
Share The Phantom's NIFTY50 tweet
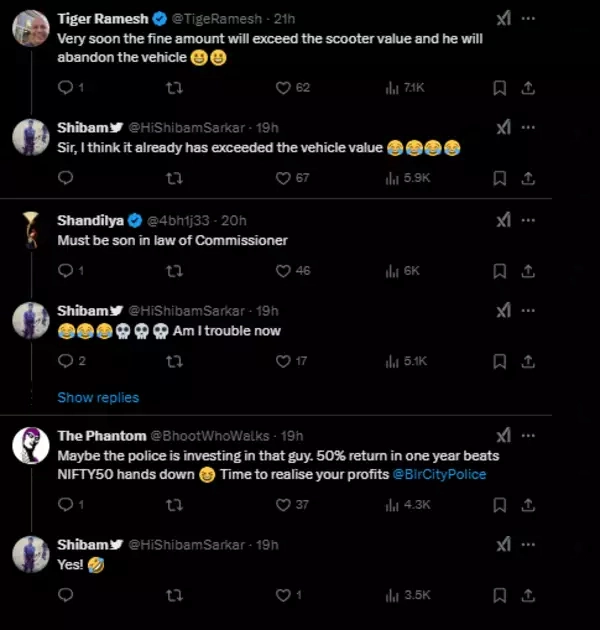(529, 505)
